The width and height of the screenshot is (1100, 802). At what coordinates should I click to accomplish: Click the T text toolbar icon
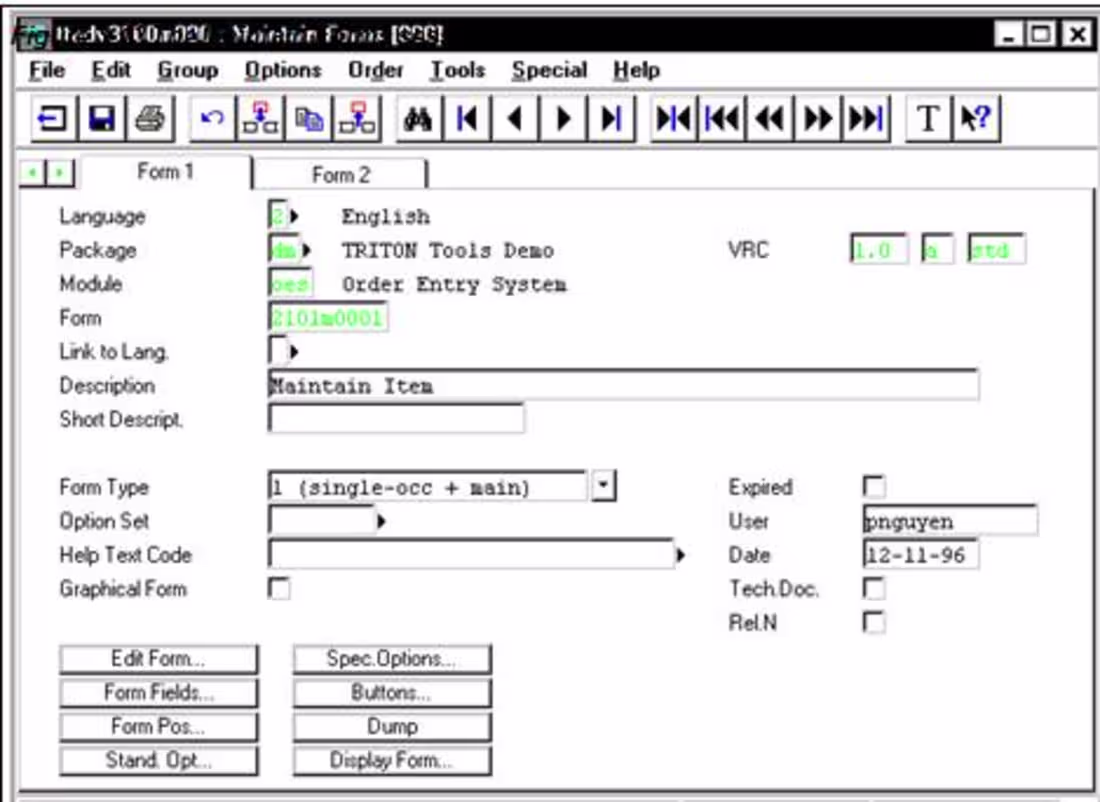[x=928, y=119]
